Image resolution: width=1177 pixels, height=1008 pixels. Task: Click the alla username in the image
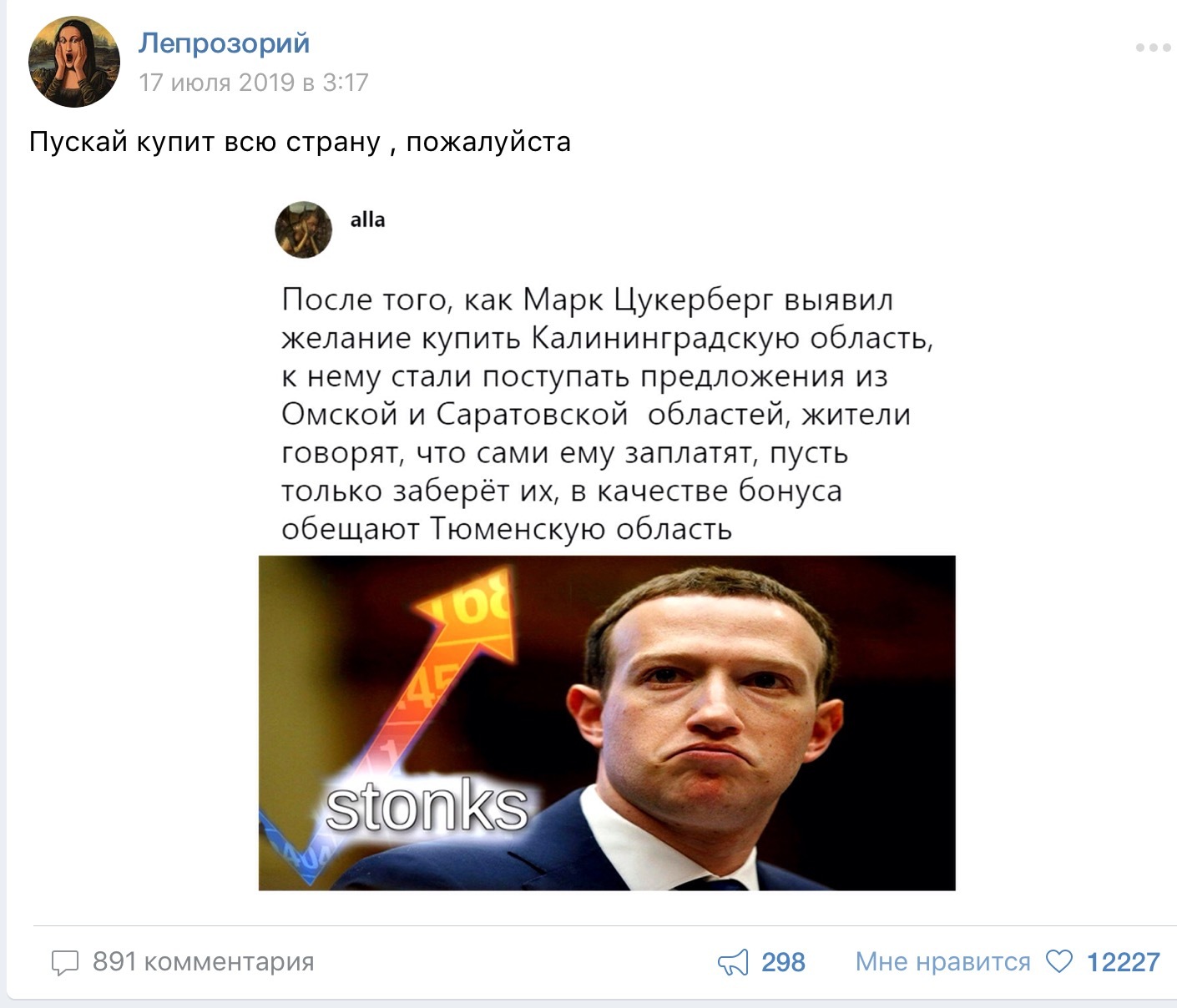pyautogui.click(x=367, y=220)
